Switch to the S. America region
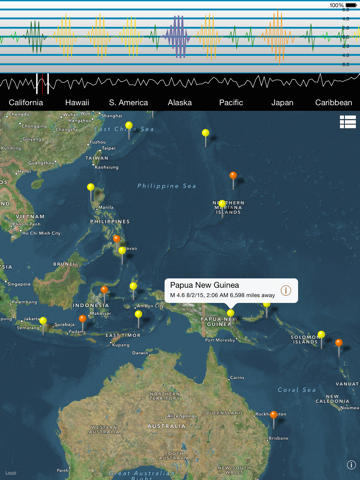This screenshot has height=480, width=360. point(128,102)
